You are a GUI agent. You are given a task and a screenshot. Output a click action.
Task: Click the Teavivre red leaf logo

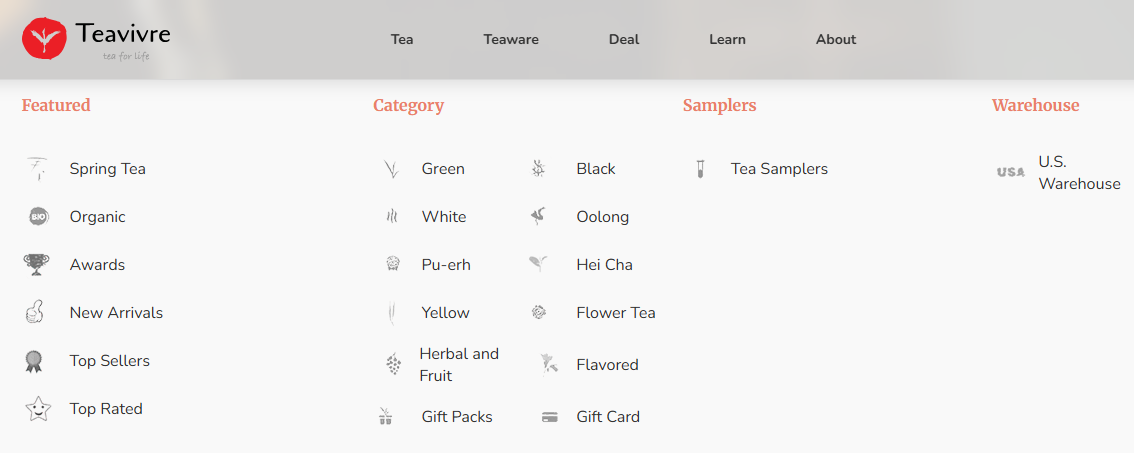click(x=44, y=38)
